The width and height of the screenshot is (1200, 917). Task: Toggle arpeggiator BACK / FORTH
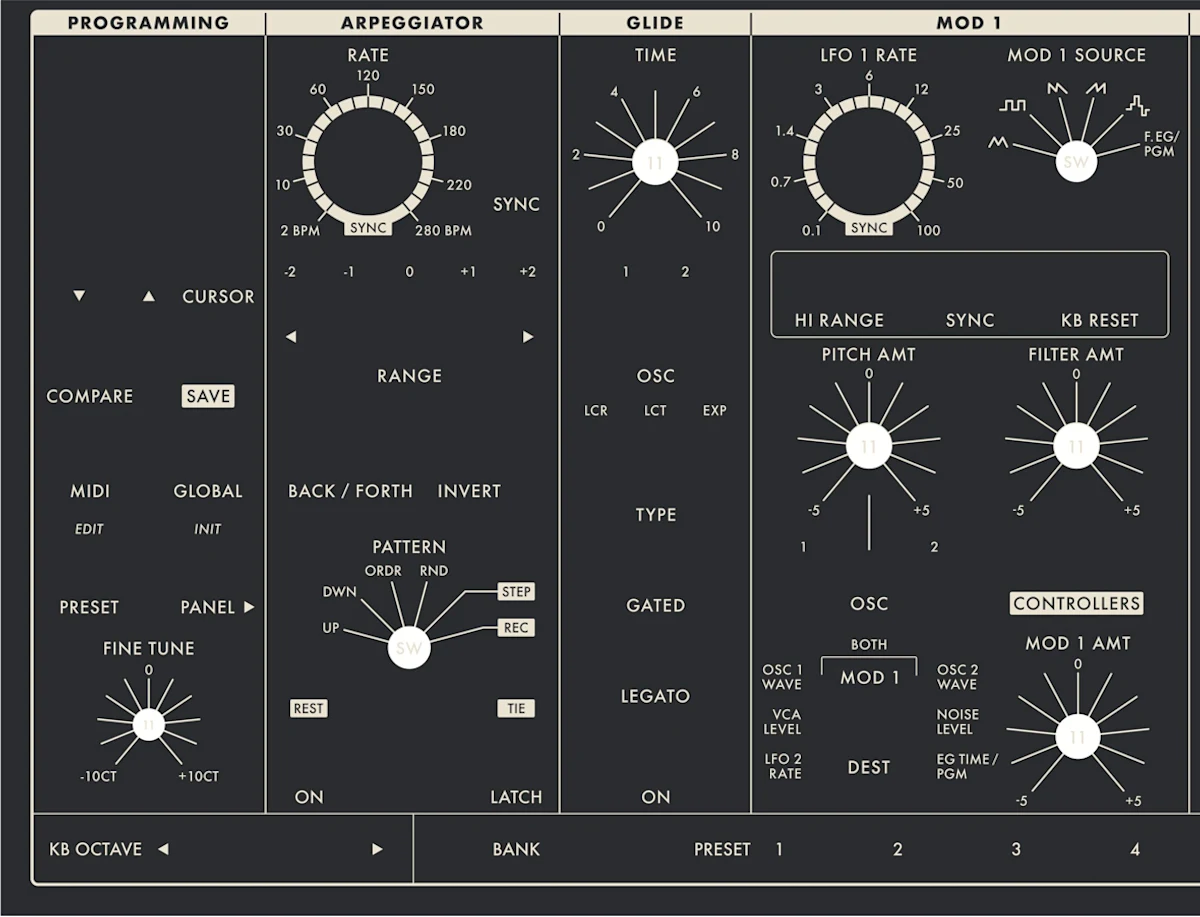350,491
